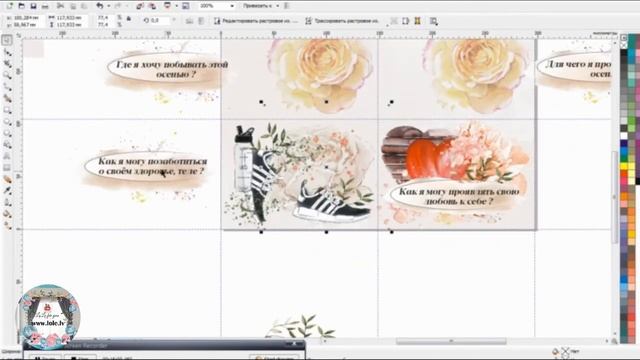Select the Freehand tool in the toolbox

coord(7,87)
